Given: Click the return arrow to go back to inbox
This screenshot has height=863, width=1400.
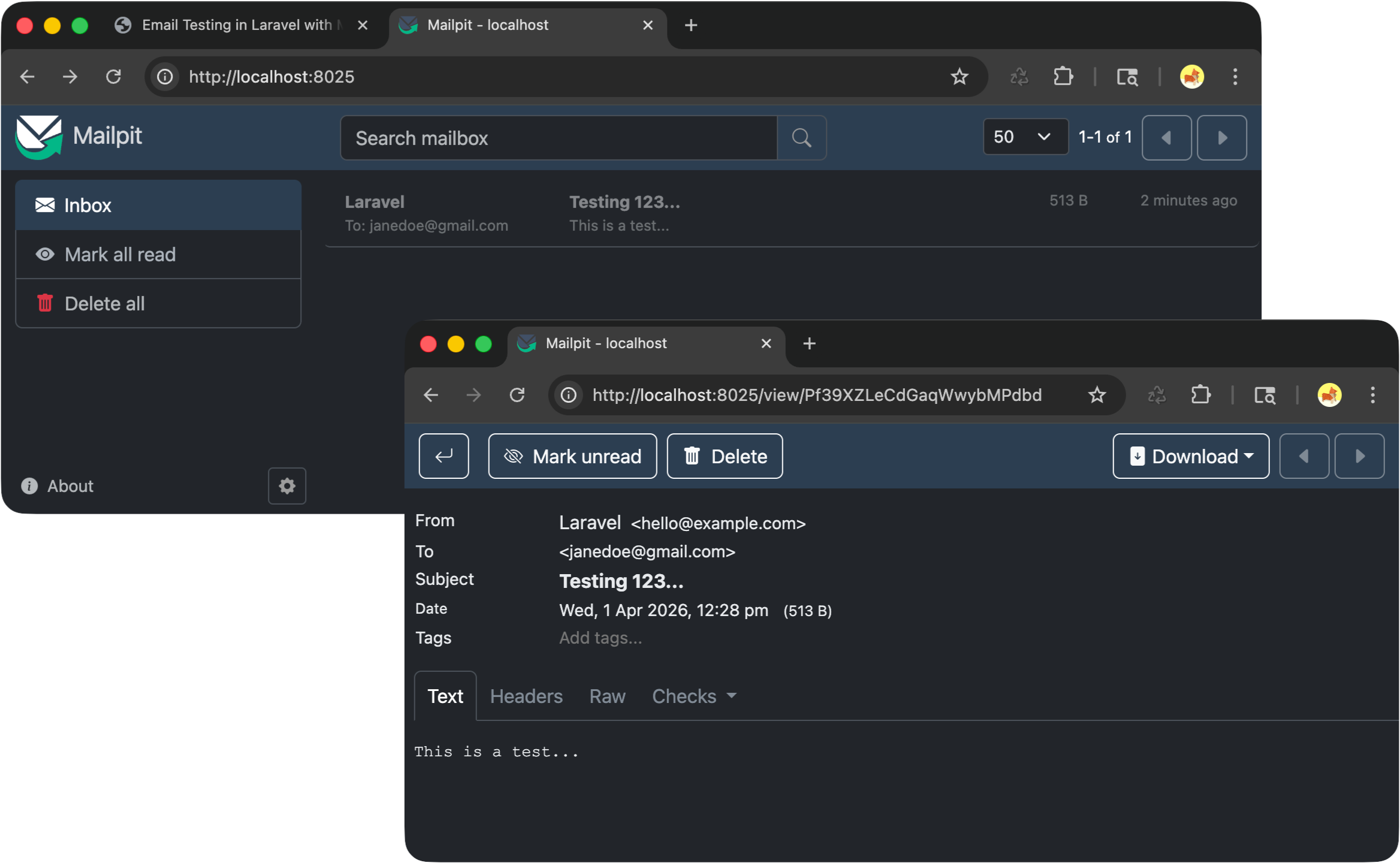Looking at the screenshot, I should 443,456.
